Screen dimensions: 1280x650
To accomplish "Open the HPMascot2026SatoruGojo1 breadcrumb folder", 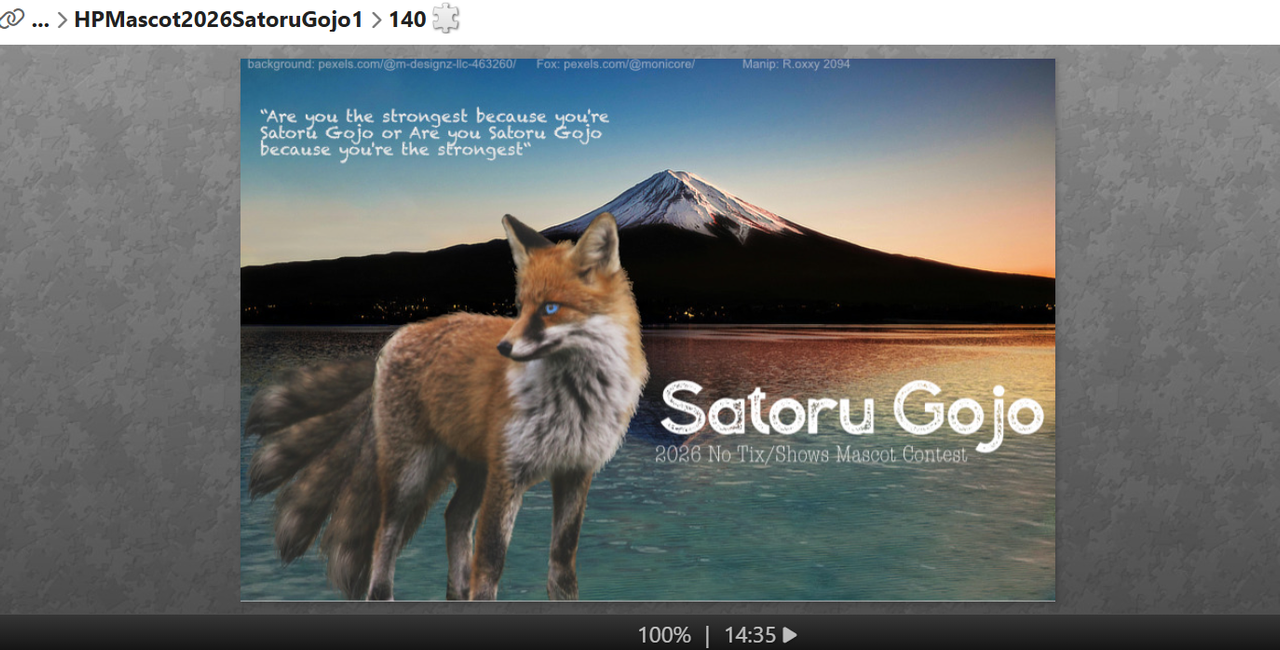I will [x=218, y=19].
